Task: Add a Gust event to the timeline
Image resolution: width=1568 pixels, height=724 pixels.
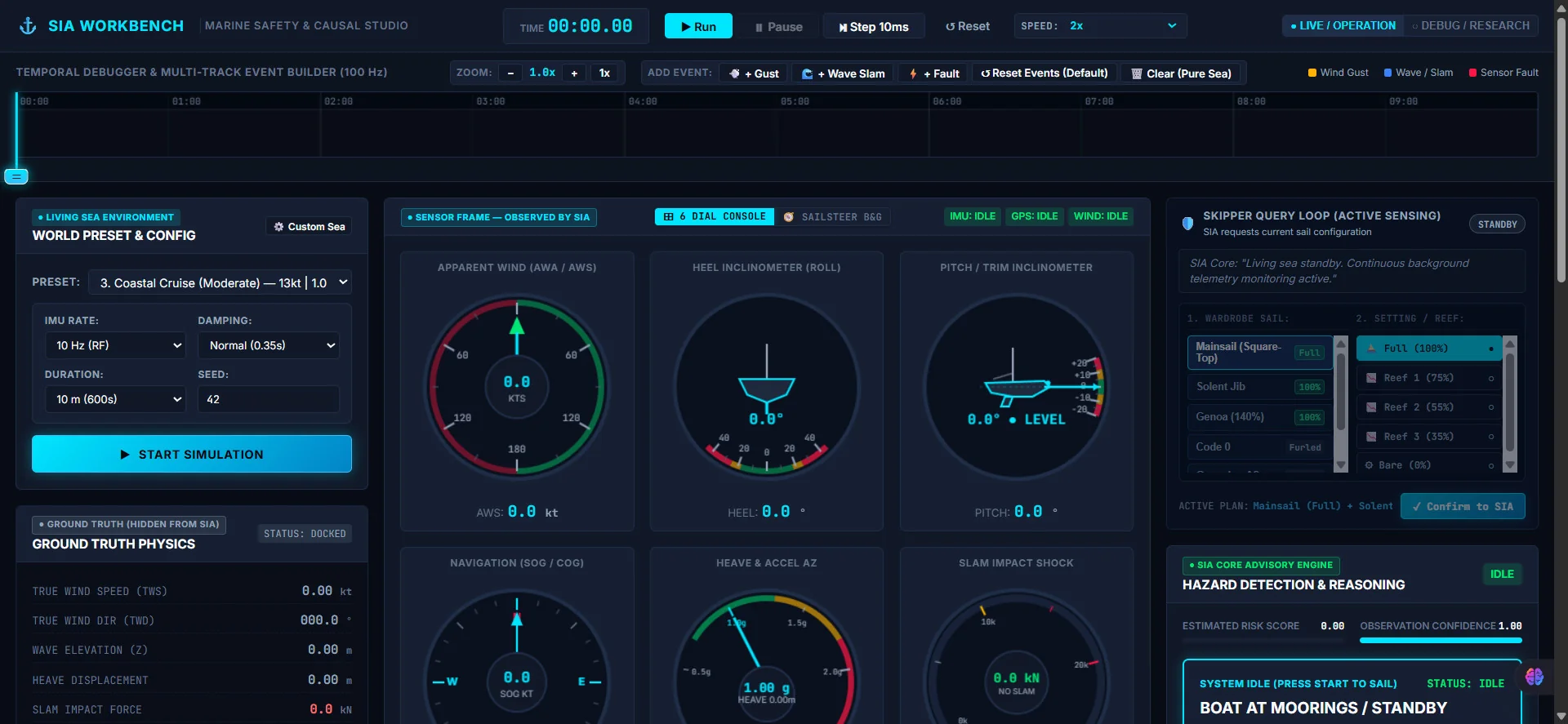Action: [755, 73]
